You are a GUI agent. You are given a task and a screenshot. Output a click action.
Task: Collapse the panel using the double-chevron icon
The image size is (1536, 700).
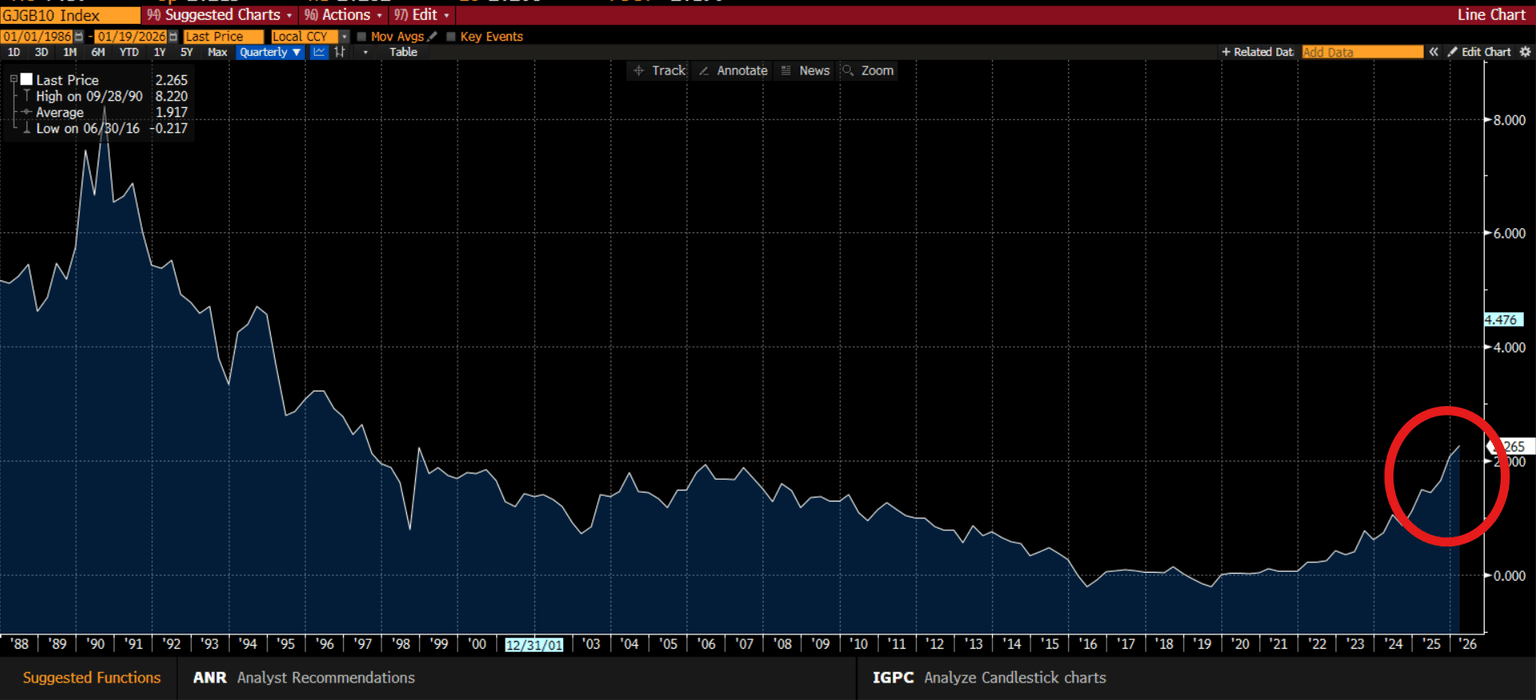click(1433, 51)
